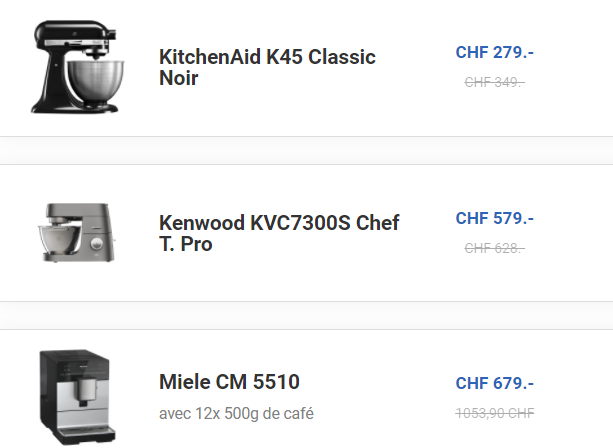
Task: Click the crossed-out CHF 349.- price
Action: (495, 82)
